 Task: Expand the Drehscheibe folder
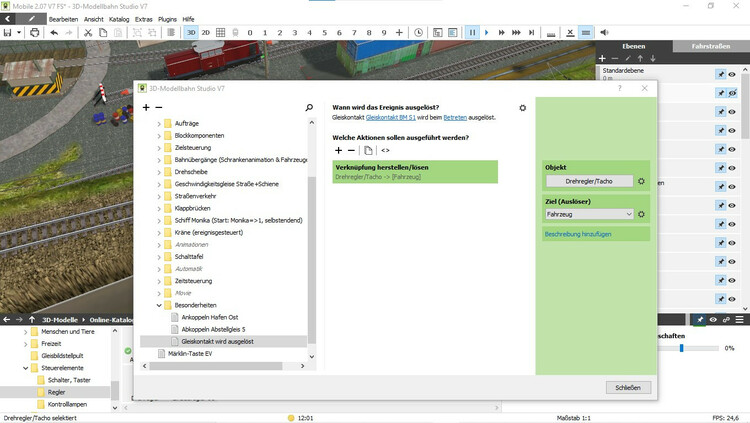(x=158, y=172)
